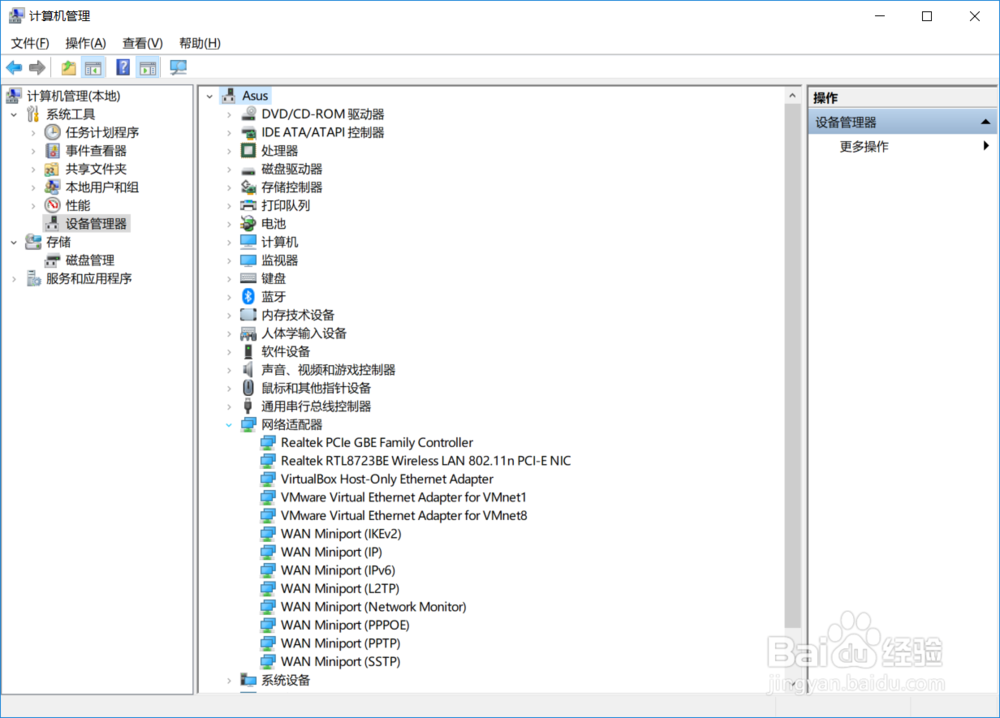Select VMware Virtual Ethernet Adapter for VMnet1

click(x=403, y=497)
